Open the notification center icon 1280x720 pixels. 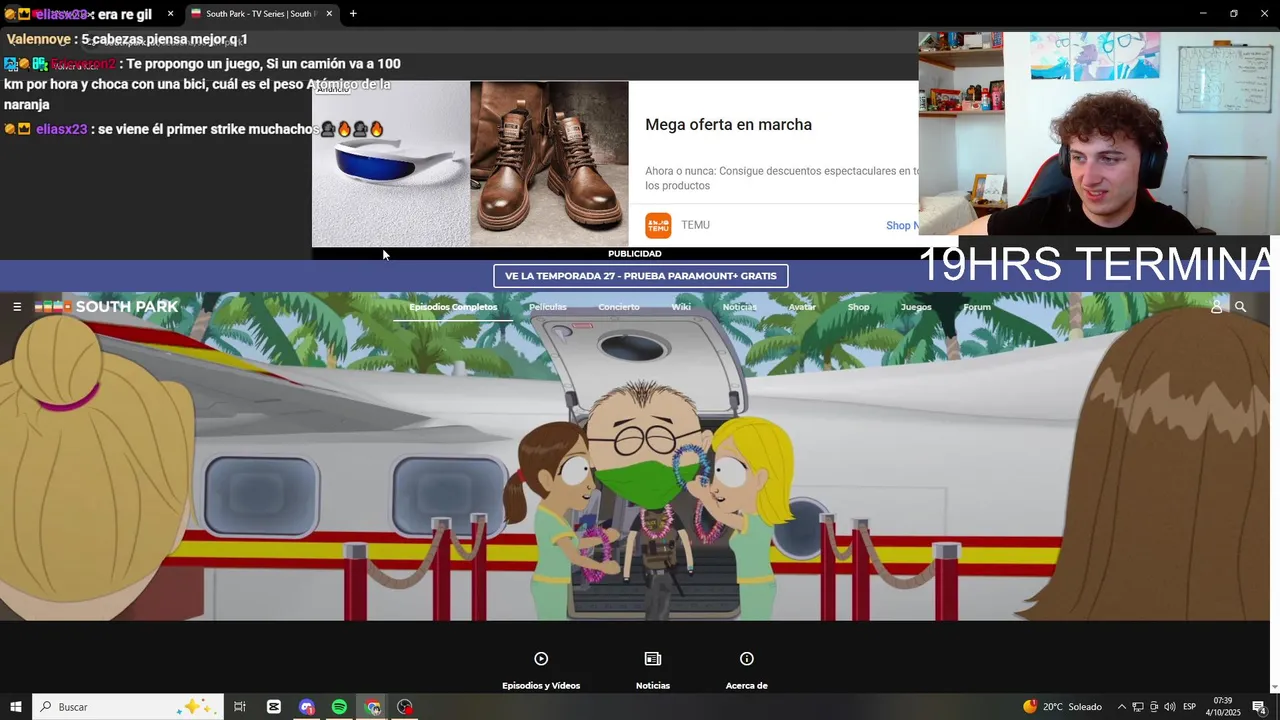coord(1259,707)
